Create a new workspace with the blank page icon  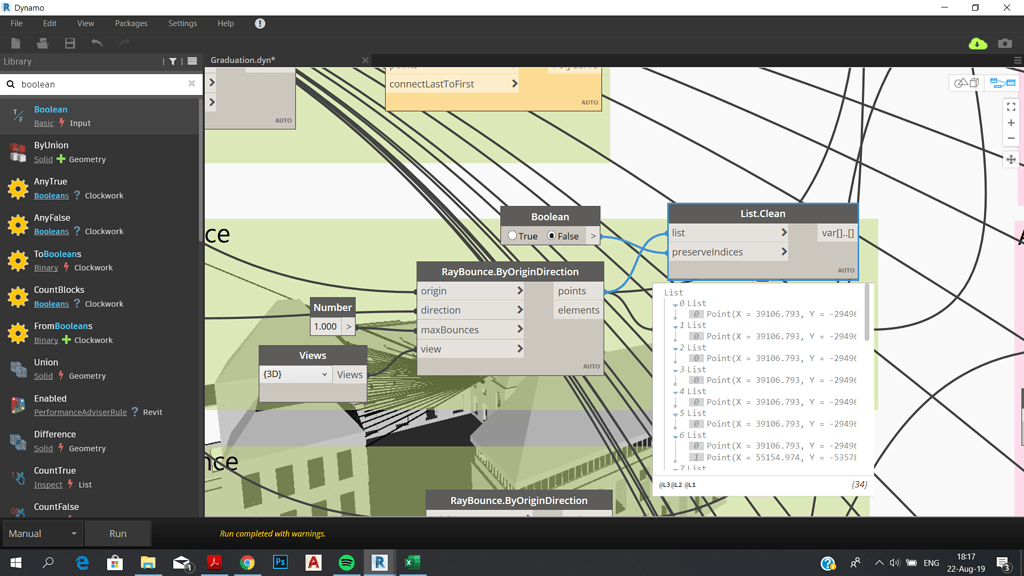(15, 42)
